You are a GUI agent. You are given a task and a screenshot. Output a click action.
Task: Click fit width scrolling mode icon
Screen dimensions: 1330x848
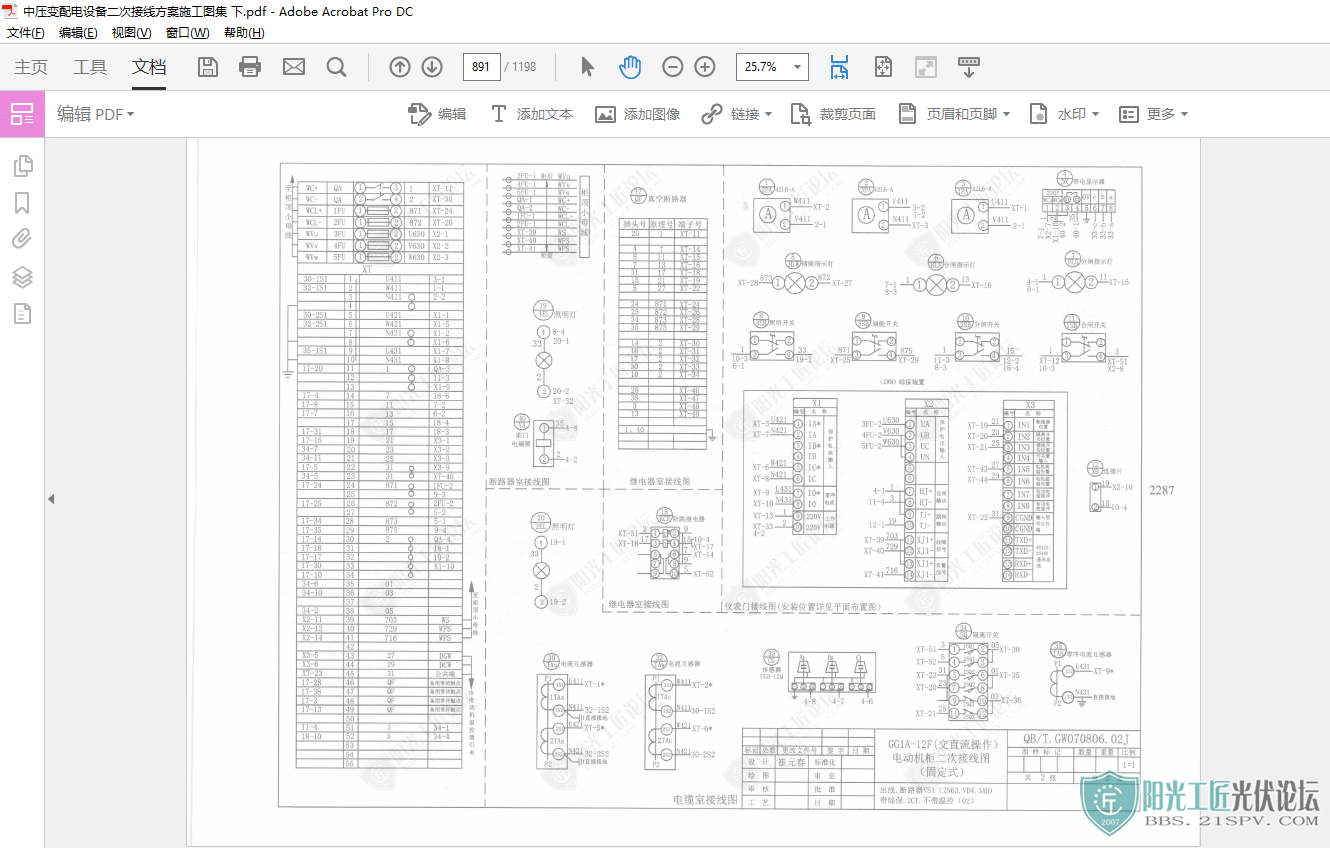click(x=839, y=67)
